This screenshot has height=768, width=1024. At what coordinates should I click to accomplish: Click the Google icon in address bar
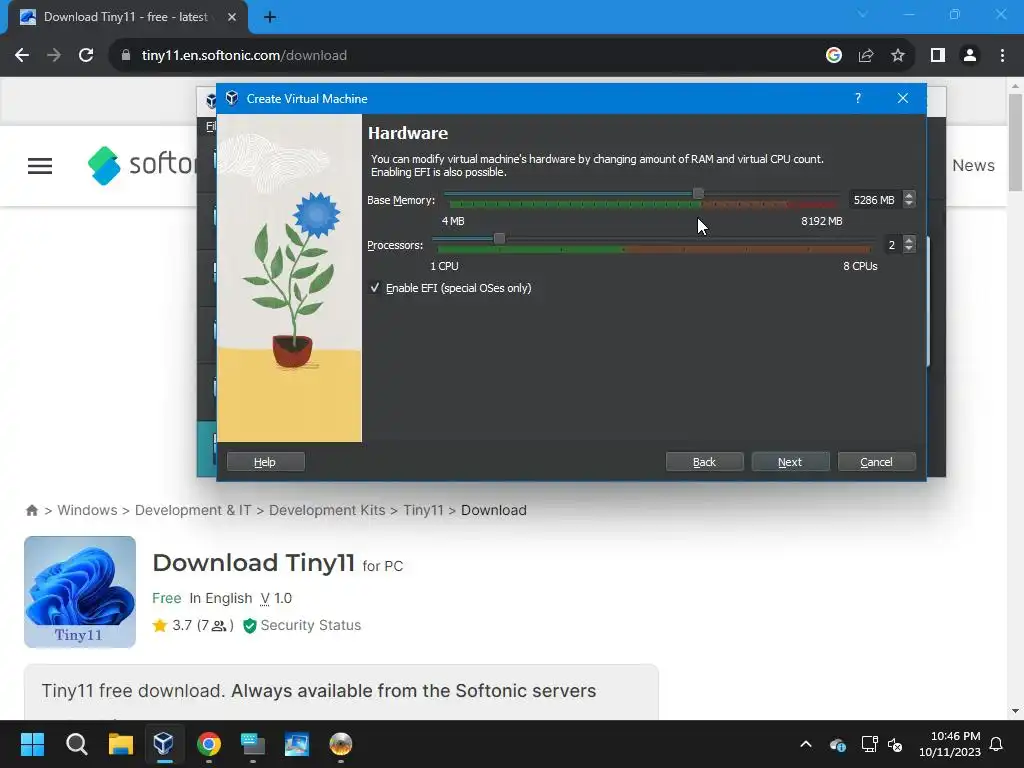point(833,56)
